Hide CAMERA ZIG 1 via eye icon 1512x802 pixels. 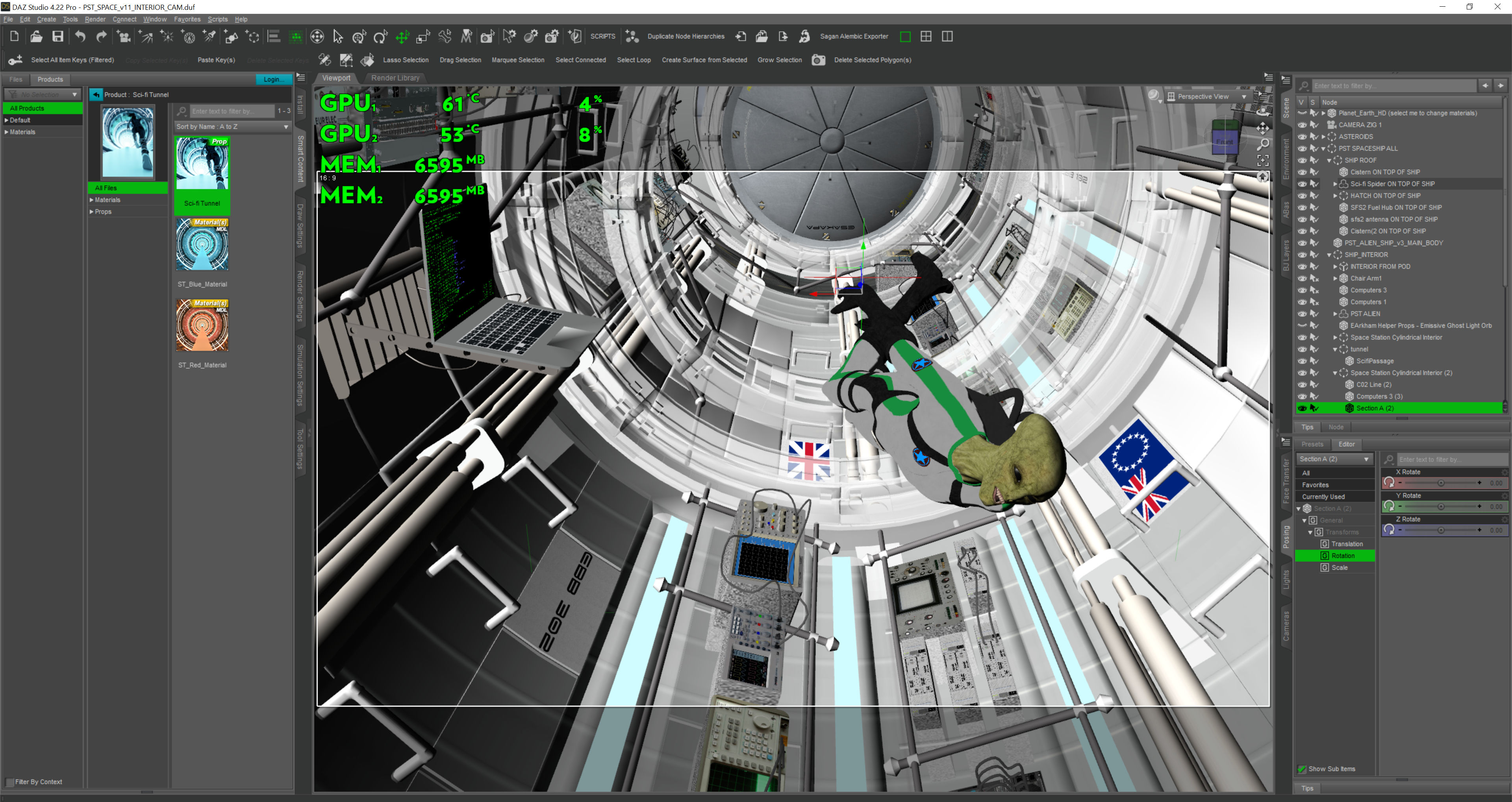(x=1302, y=125)
